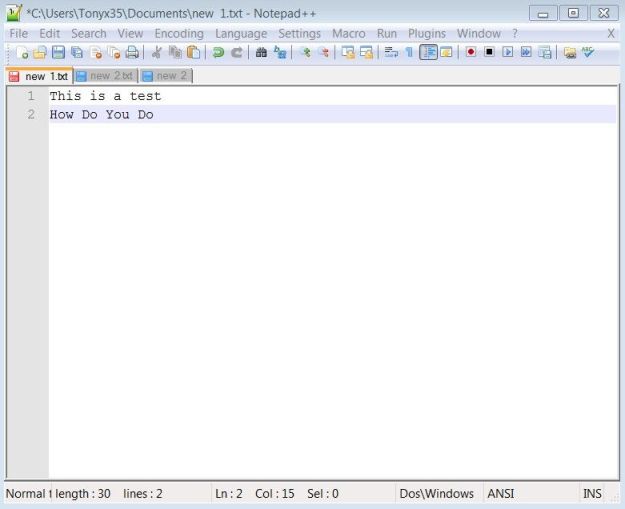Image resolution: width=625 pixels, height=509 pixels.
Task: Open a file using the Open folder icon
Action: pyautogui.click(x=40, y=52)
